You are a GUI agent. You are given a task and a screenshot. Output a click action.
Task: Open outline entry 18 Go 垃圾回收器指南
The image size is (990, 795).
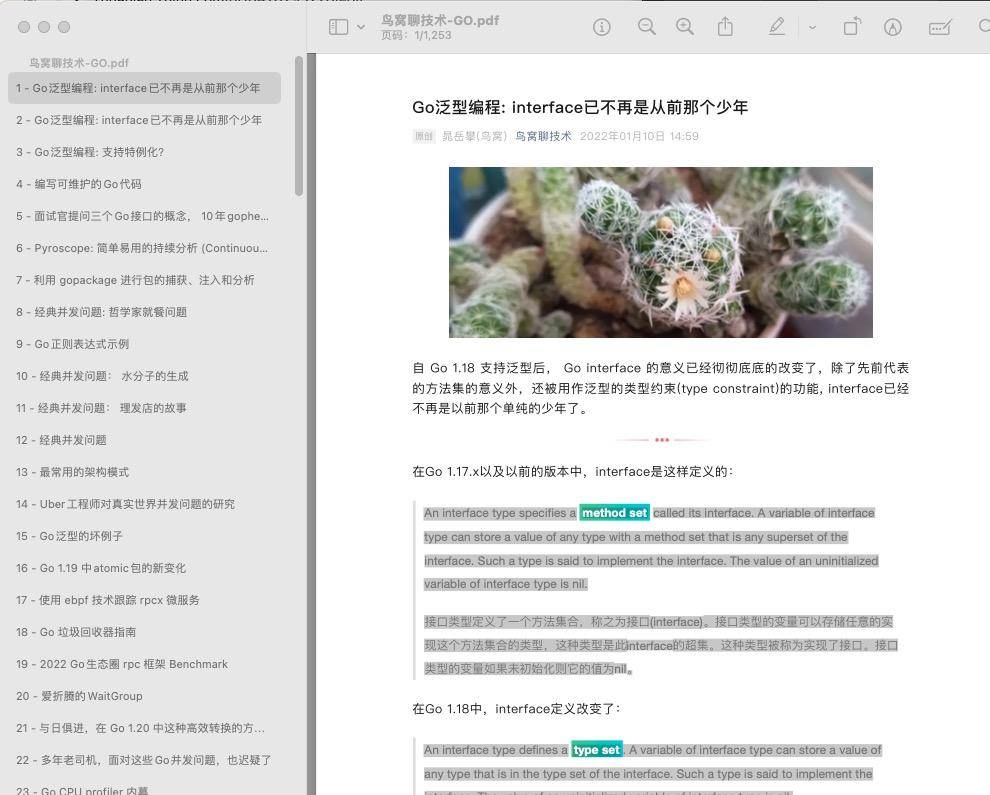(145, 632)
